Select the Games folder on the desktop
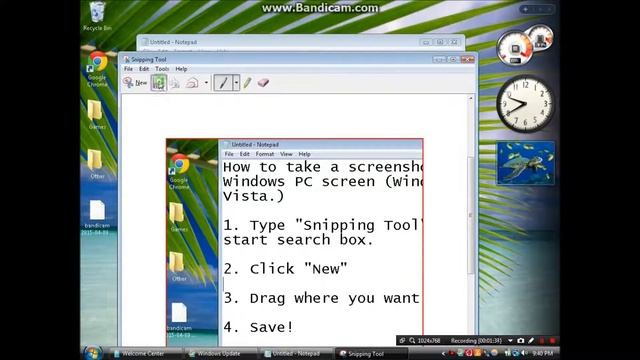Image resolution: width=640 pixels, height=360 pixels. tap(97, 115)
